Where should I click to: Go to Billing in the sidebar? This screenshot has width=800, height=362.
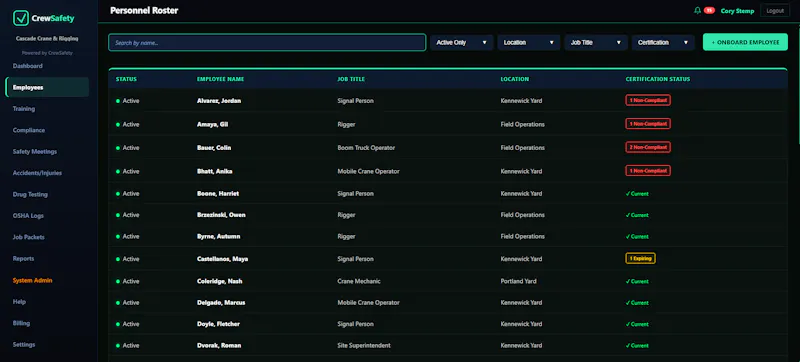click(21, 323)
